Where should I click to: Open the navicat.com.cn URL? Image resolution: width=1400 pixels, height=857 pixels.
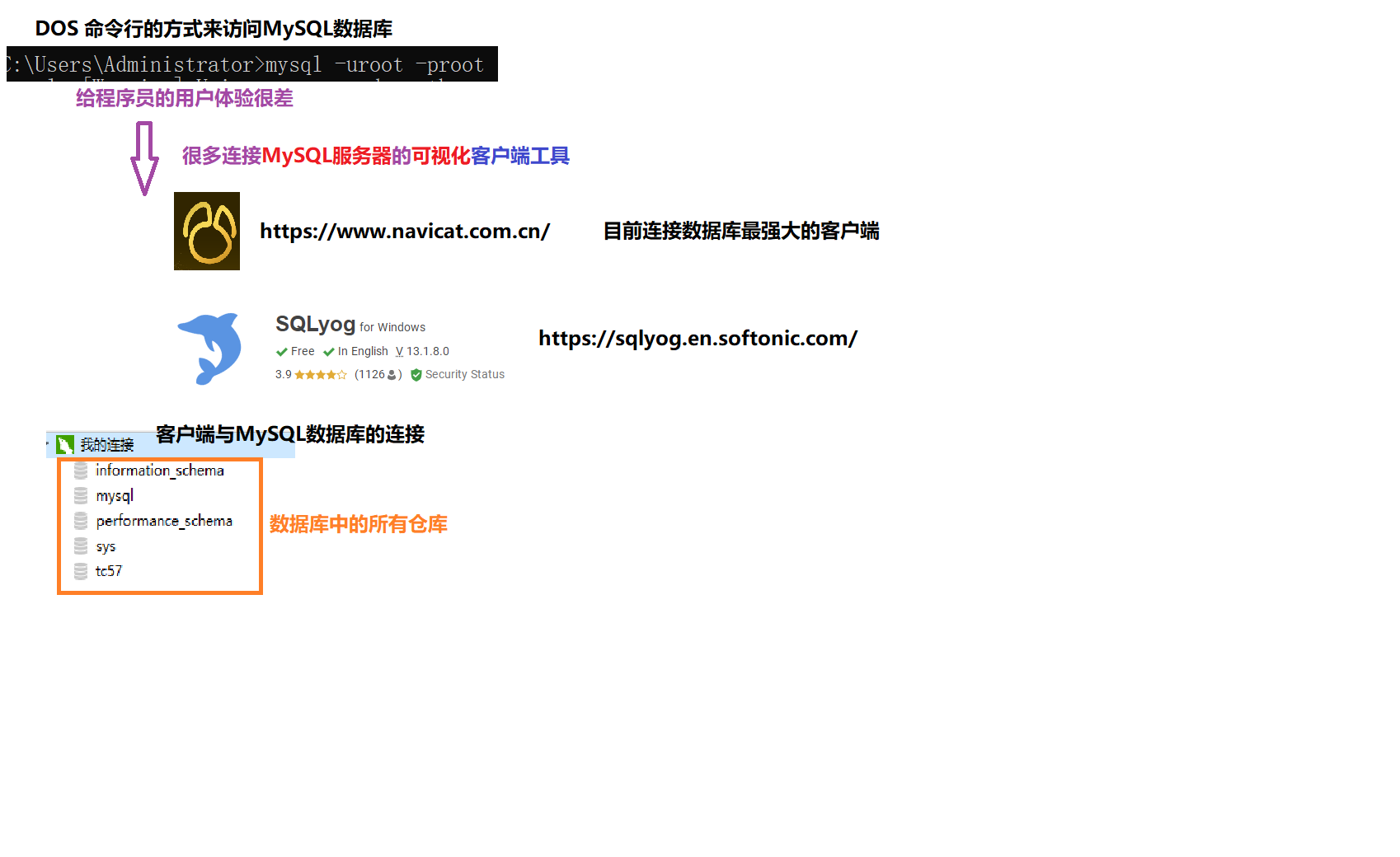405,232
